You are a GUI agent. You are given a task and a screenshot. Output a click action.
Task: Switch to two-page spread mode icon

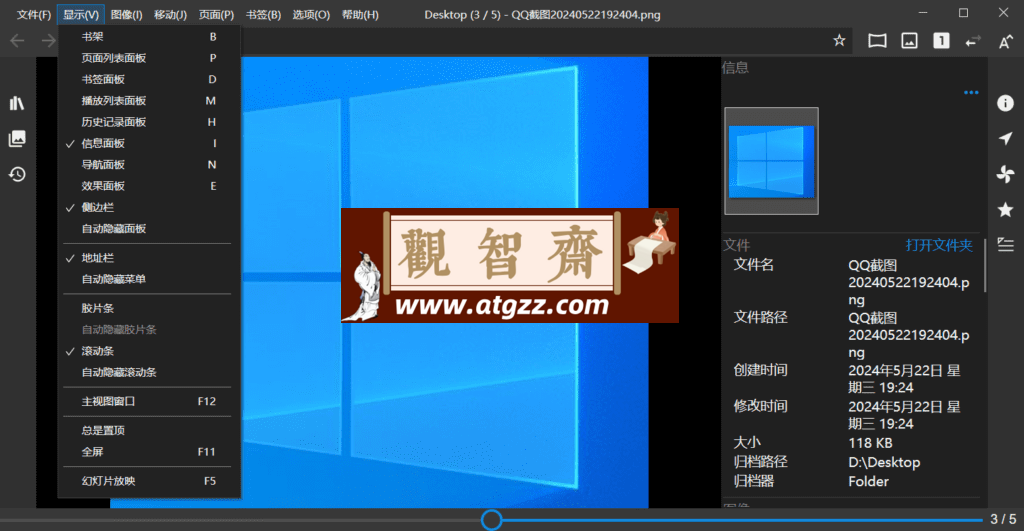click(877, 41)
